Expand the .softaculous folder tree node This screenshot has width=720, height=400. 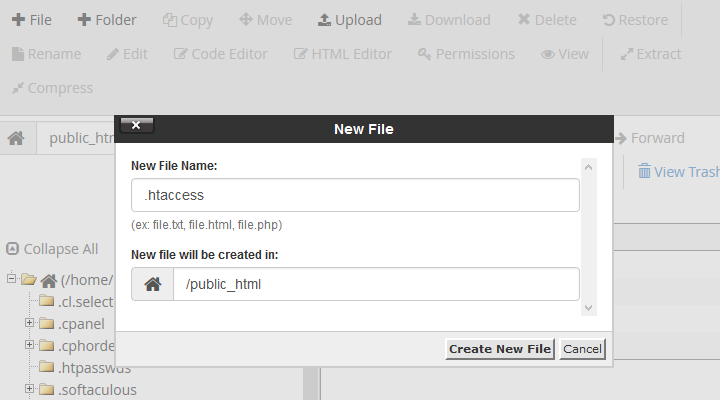click(29, 389)
